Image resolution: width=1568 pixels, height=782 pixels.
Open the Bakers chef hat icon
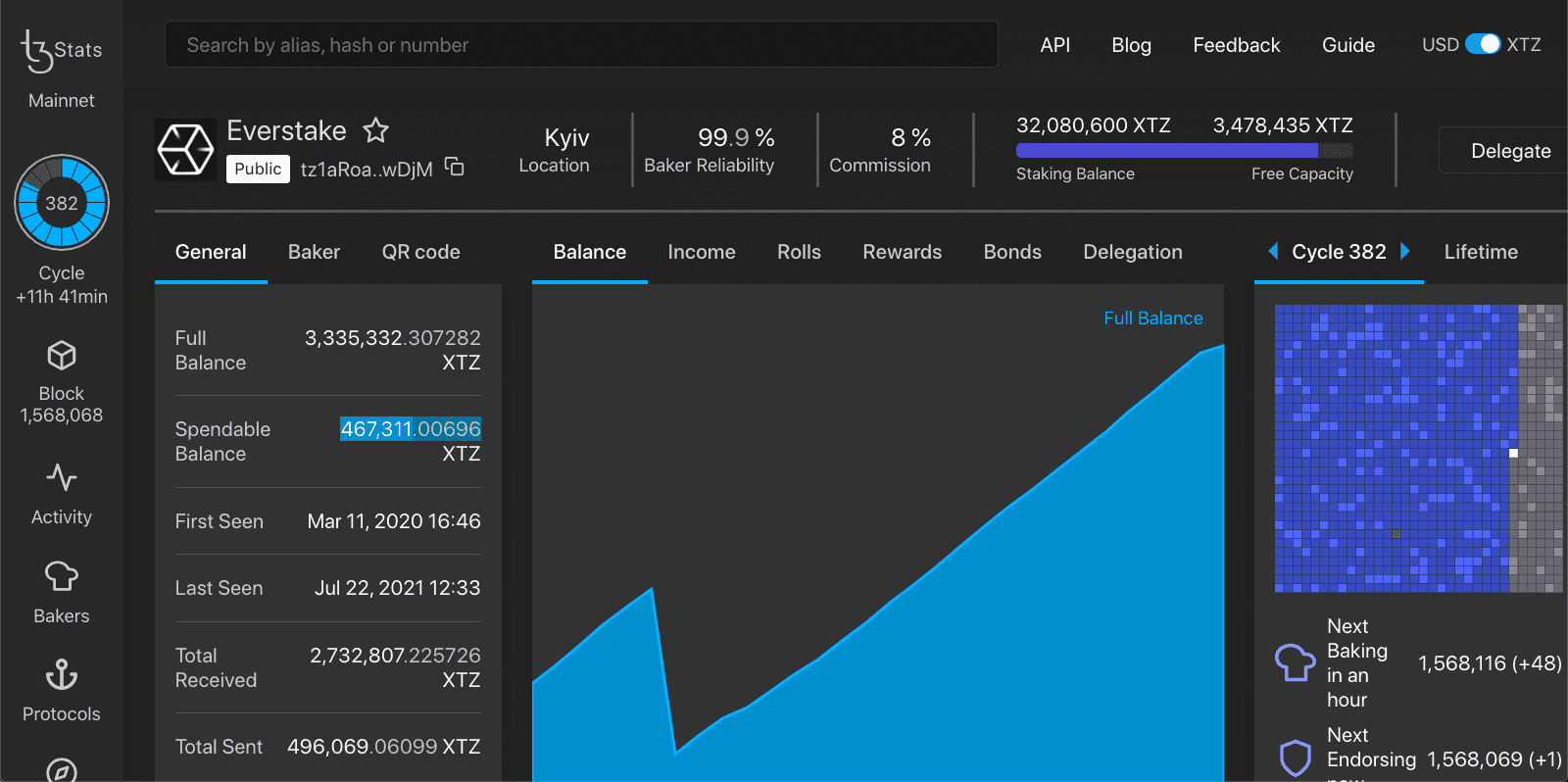click(62, 576)
